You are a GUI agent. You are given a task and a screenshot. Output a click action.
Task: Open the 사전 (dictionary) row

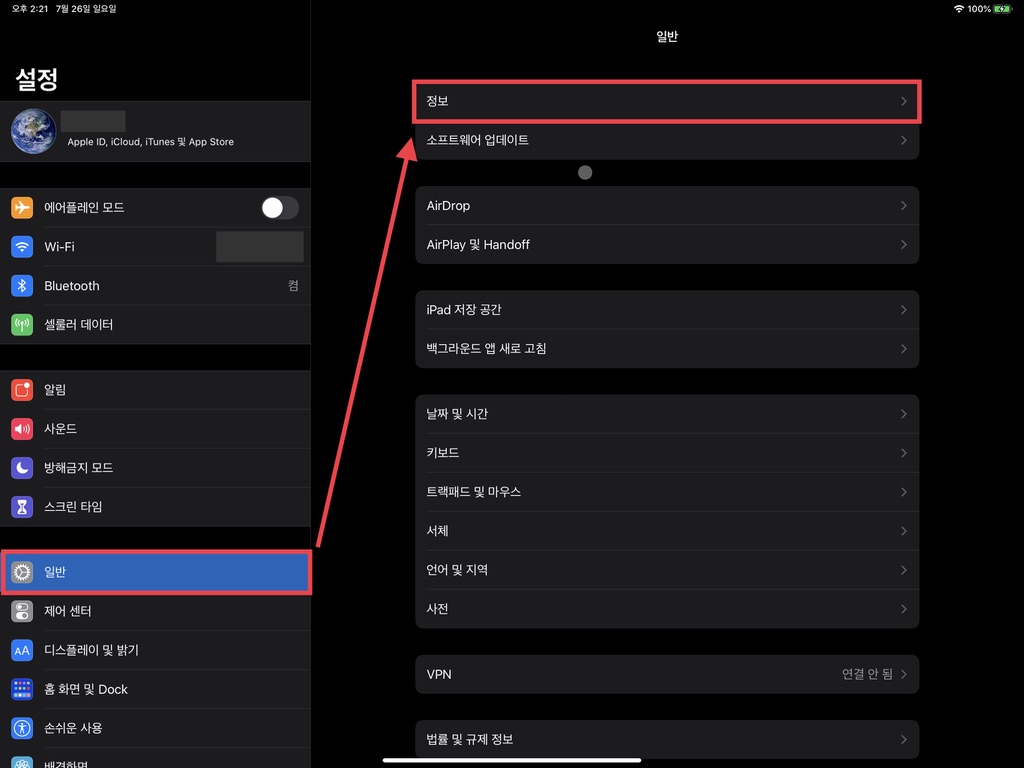coord(667,609)
